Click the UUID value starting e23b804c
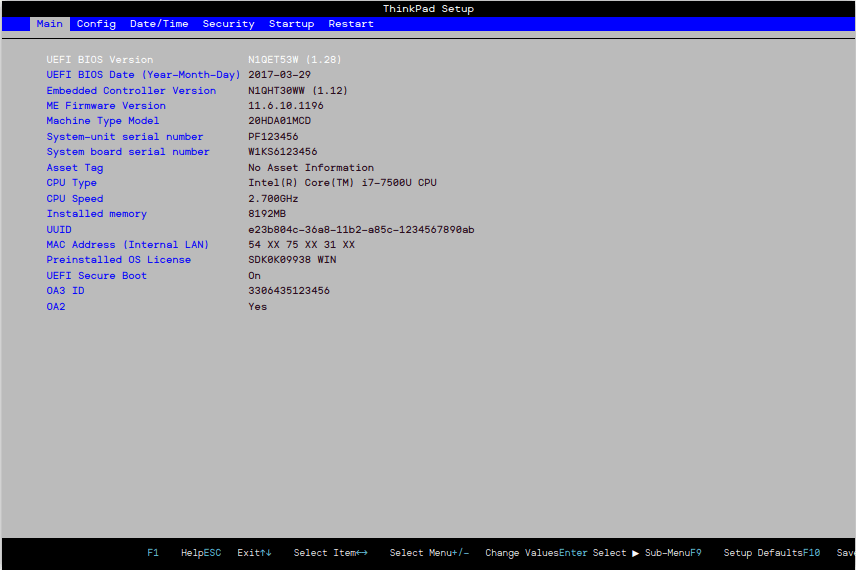This screenshot has width=856, height=570. (x=361, y=230)
